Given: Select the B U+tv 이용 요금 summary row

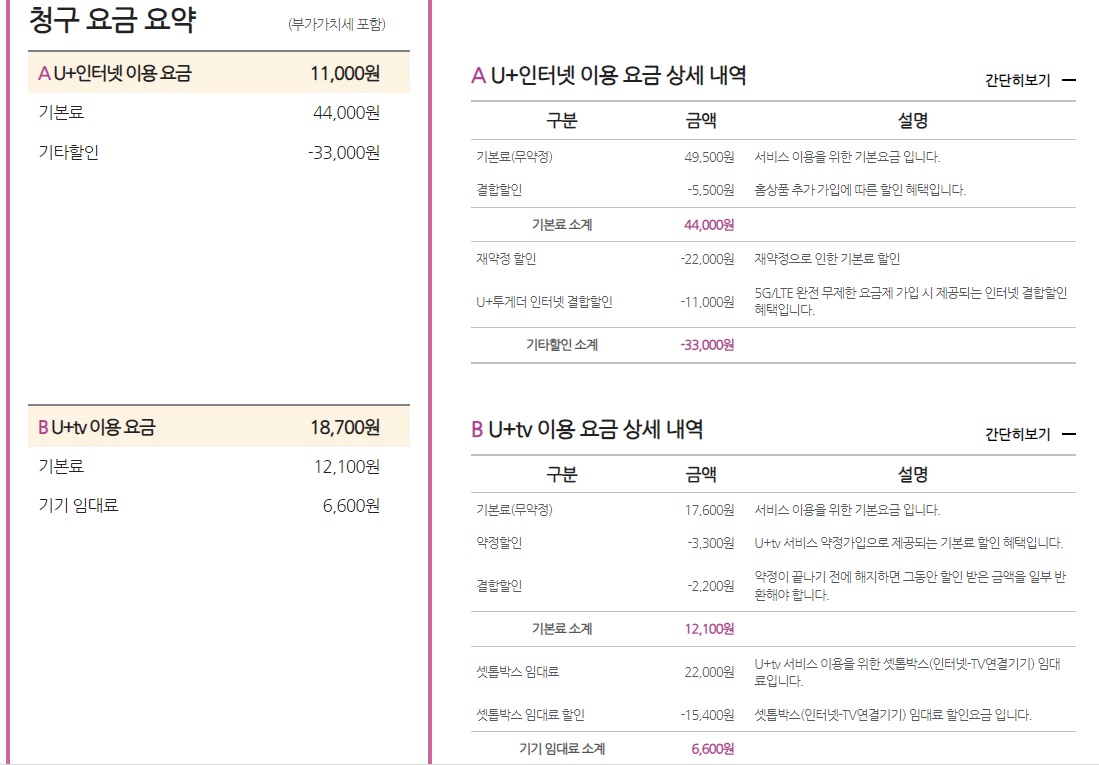Looking at the screenshot, I should click(219, 427).
